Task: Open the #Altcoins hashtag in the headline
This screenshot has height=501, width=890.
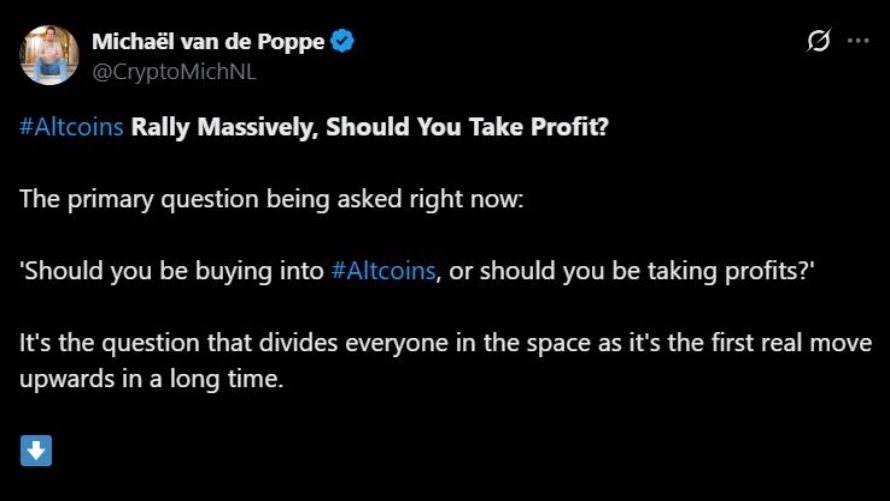Action: coord(72,127)
